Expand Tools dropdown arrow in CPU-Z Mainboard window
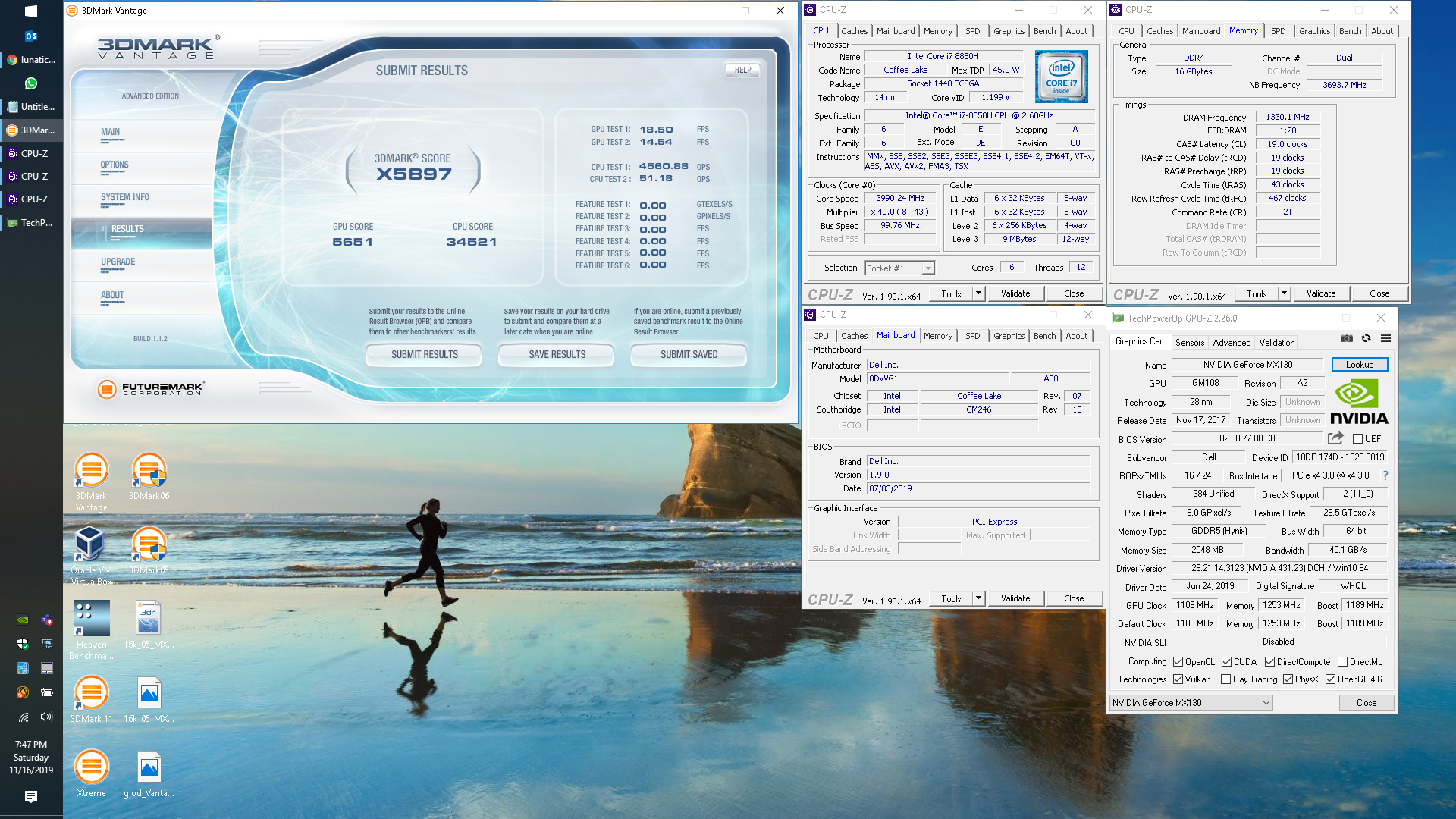Viewport: 1456px width, 819px height. click(978, 598)
